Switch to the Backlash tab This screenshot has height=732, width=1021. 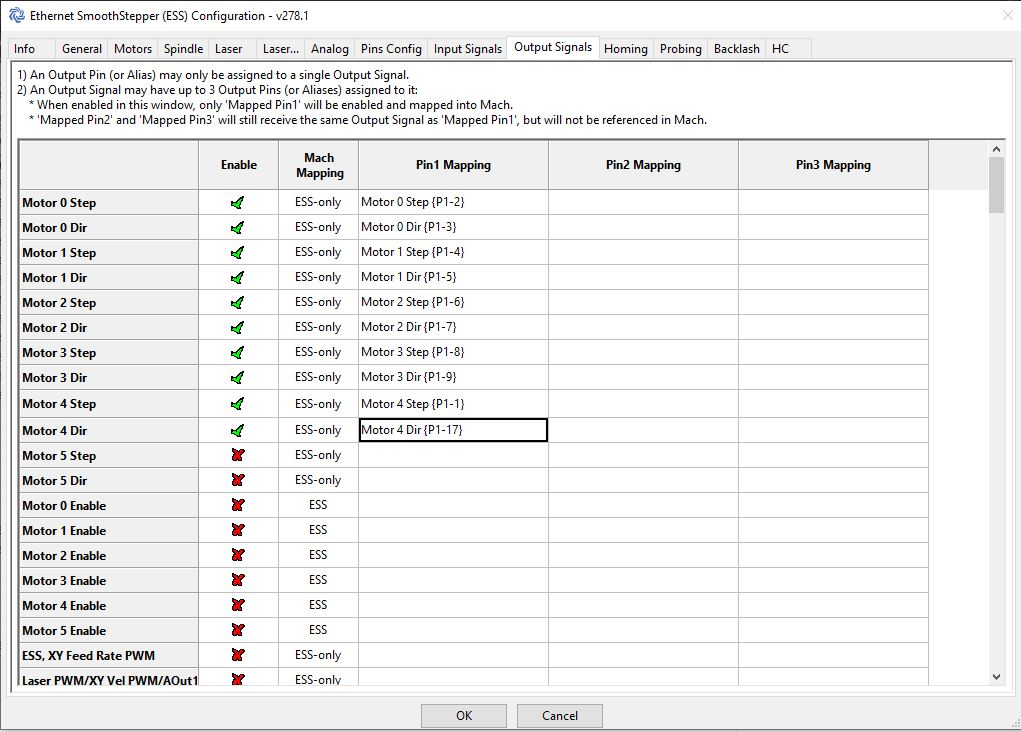click(x=737, y=49)
